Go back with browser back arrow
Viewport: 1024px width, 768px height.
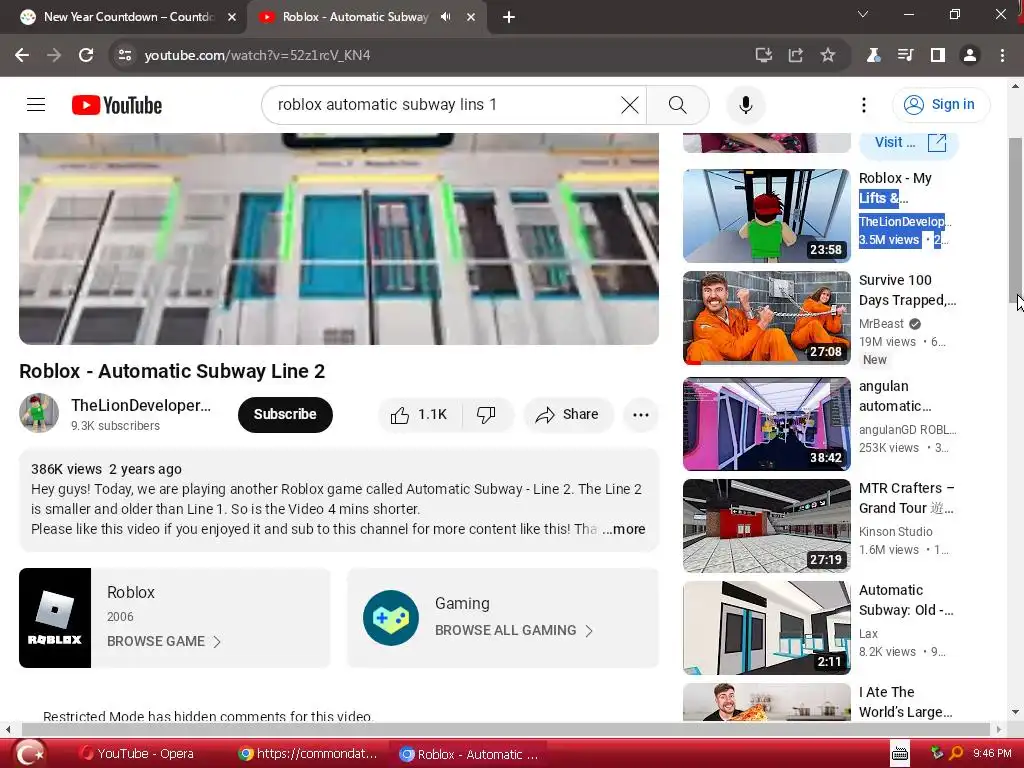(x=22, y=56)
